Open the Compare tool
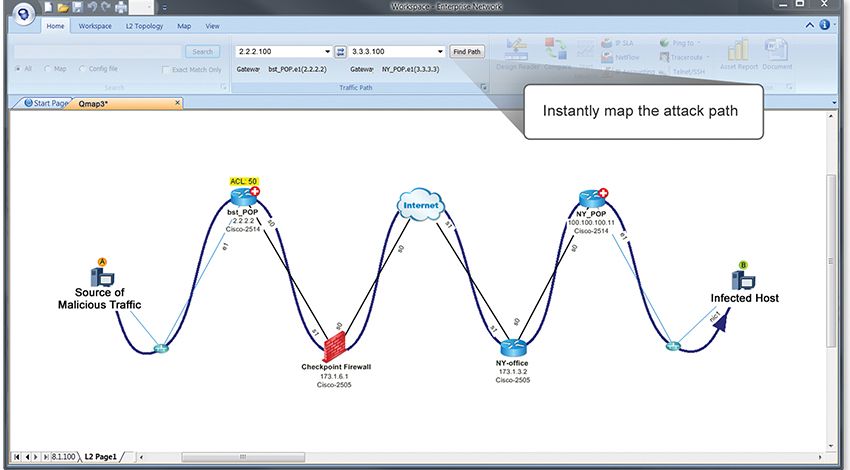This screenshot has height=470, width=850. [557, 54]
